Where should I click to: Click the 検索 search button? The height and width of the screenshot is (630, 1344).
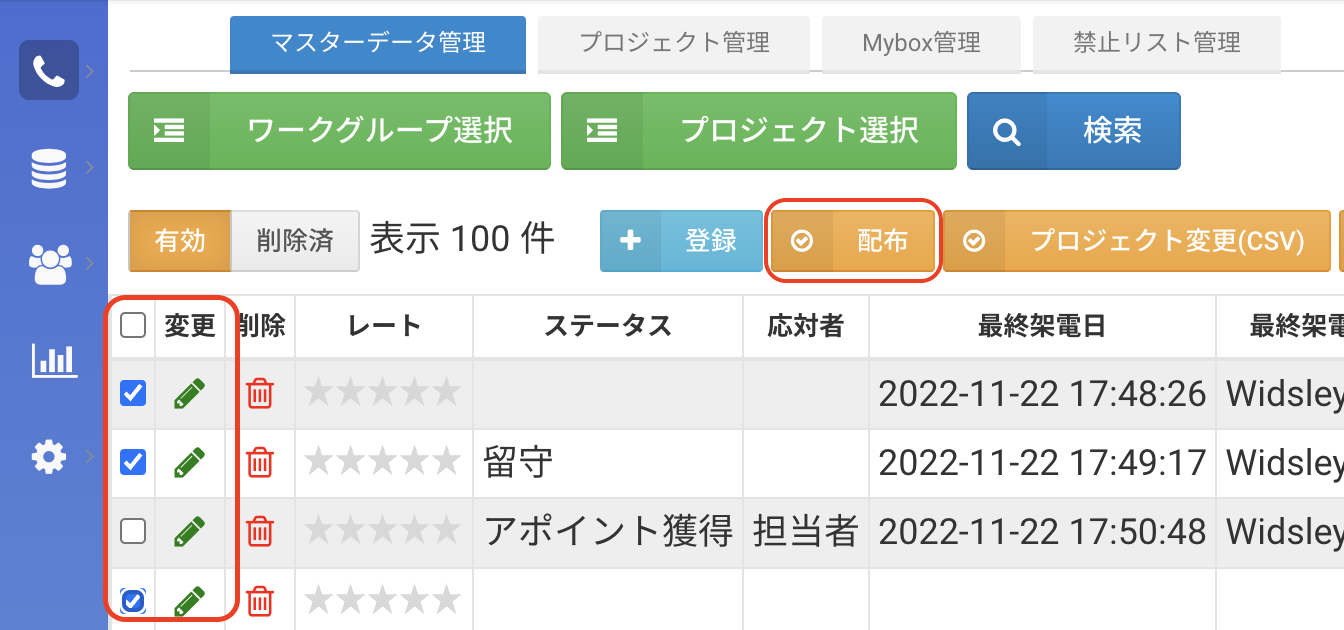[x=1074, y=131]
